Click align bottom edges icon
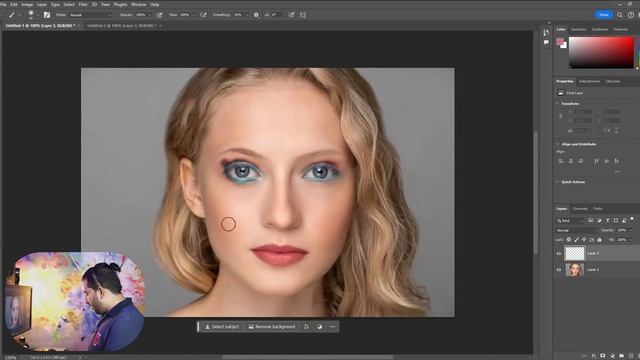640x360 pixels. [x=616, y=161]
